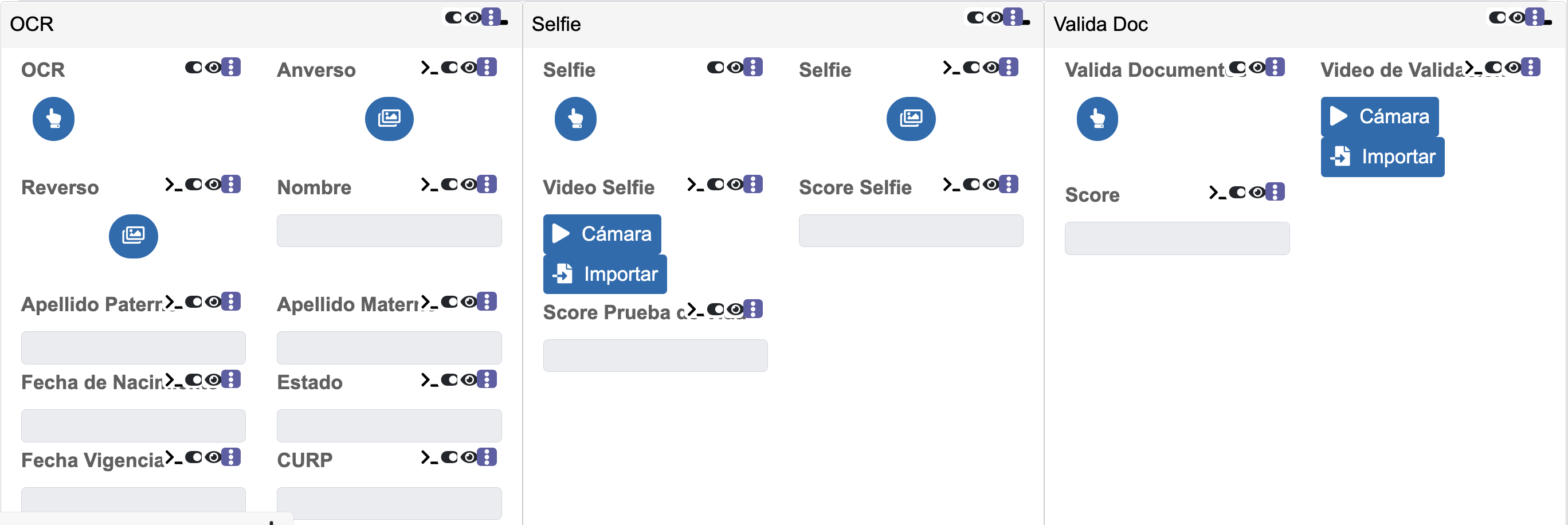Click the Nombre text input field
Viewport: 1568px width, 525px height.
pos(389,231)
